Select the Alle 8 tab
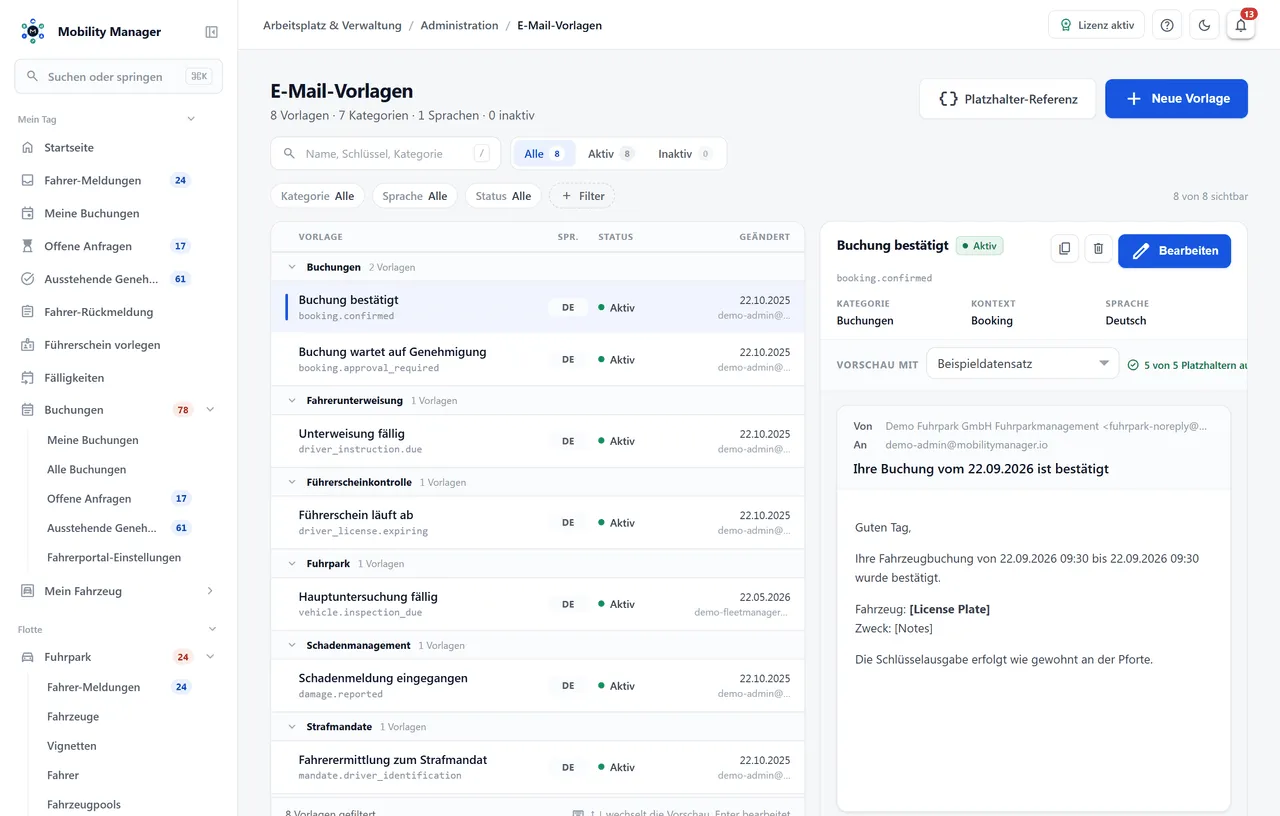 click(x=544, y=154)
